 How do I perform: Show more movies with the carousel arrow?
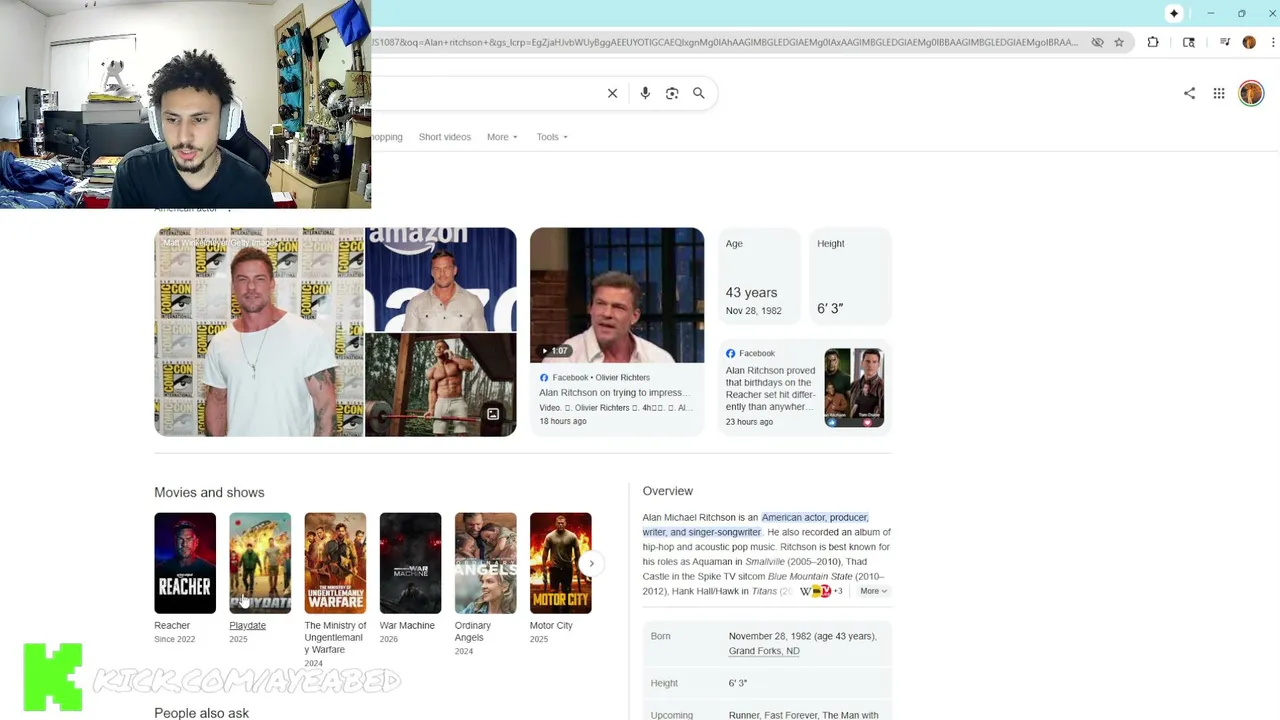pyautogui.click(x=591, y=563)
